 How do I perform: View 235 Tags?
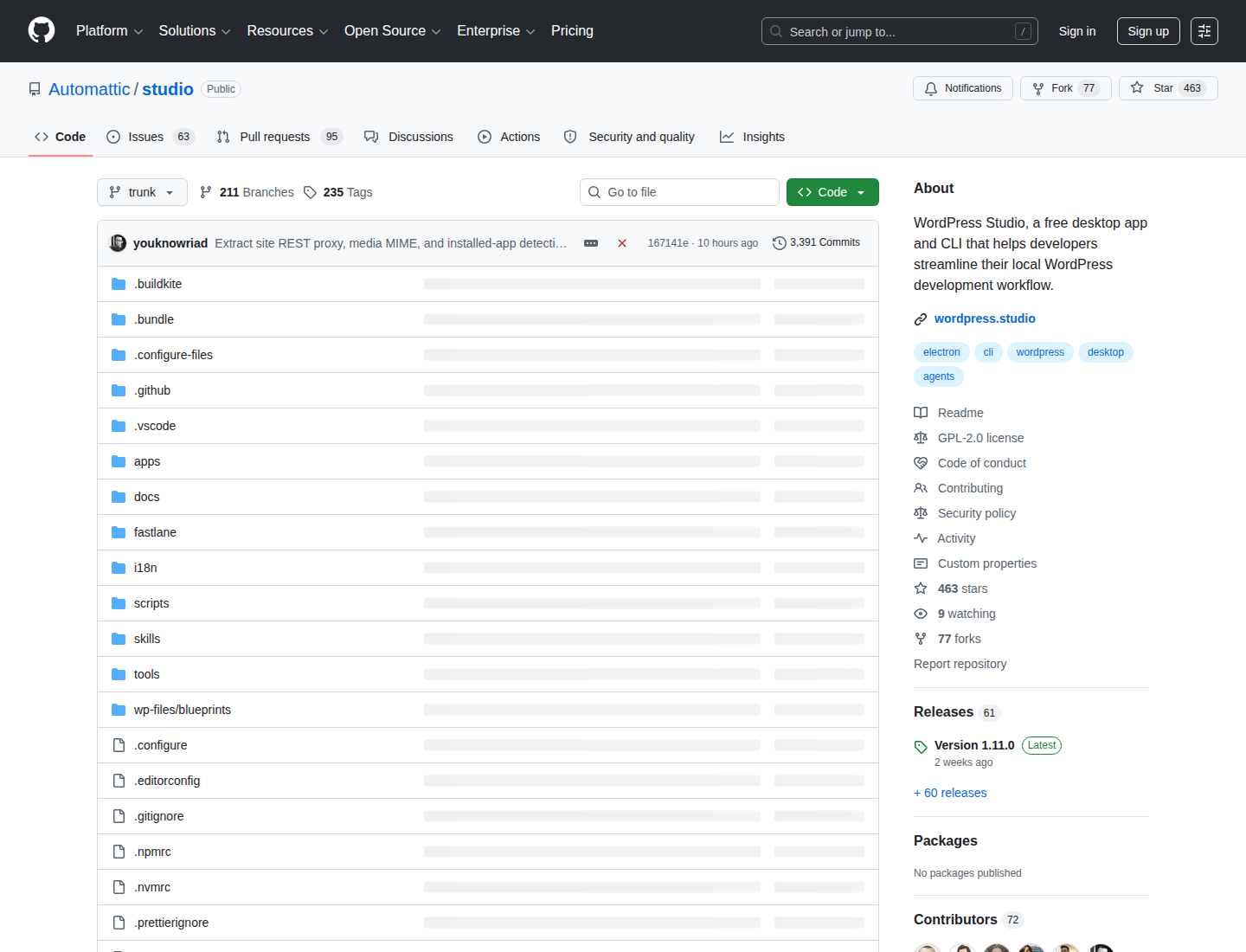coord(338,192)
